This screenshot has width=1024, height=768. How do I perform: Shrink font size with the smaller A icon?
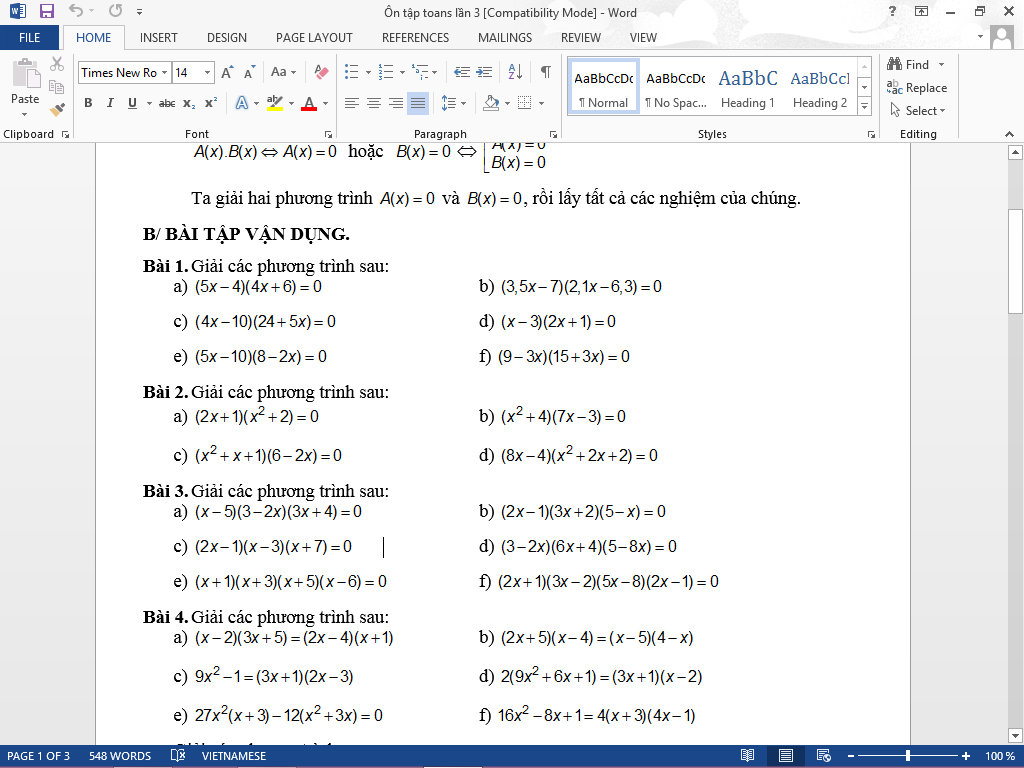[x=249, y=72]
